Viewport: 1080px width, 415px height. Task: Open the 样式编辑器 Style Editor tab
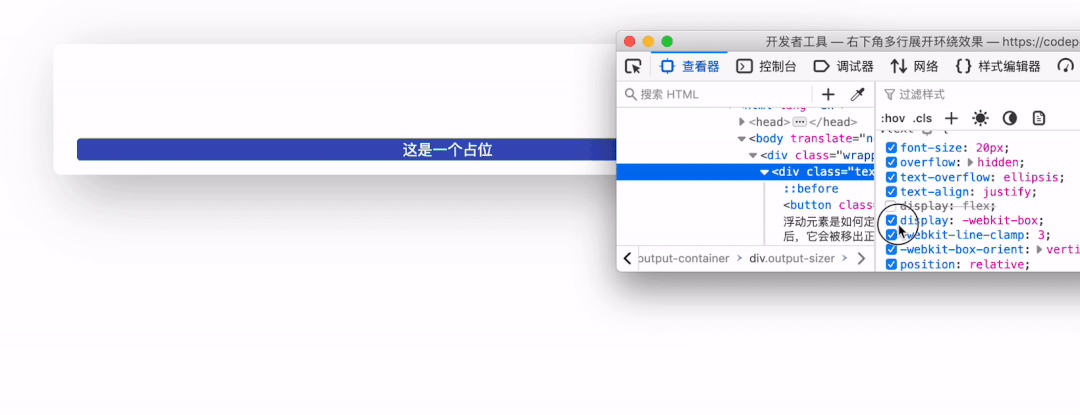[x=998, y=66]
